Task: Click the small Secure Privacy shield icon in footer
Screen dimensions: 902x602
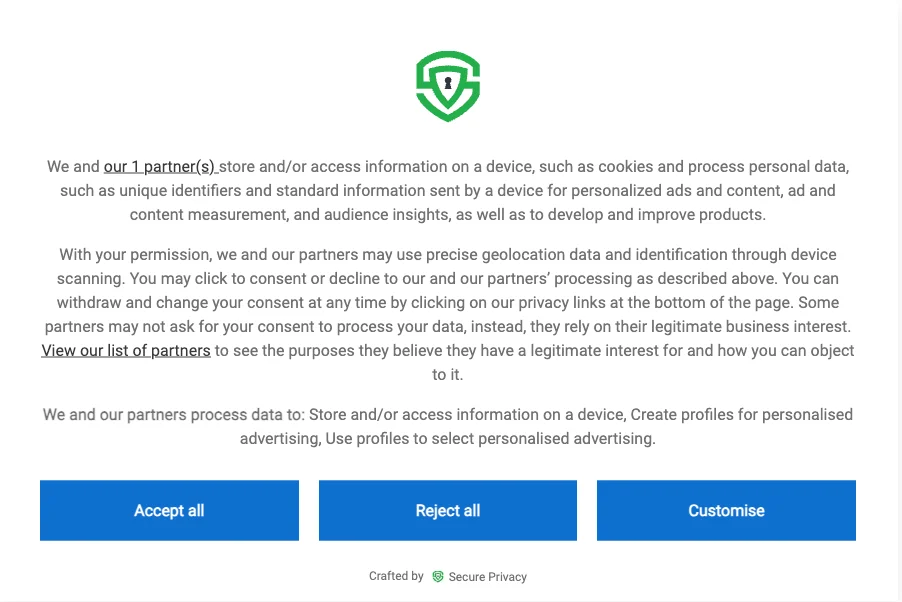Action: [437, 576]
